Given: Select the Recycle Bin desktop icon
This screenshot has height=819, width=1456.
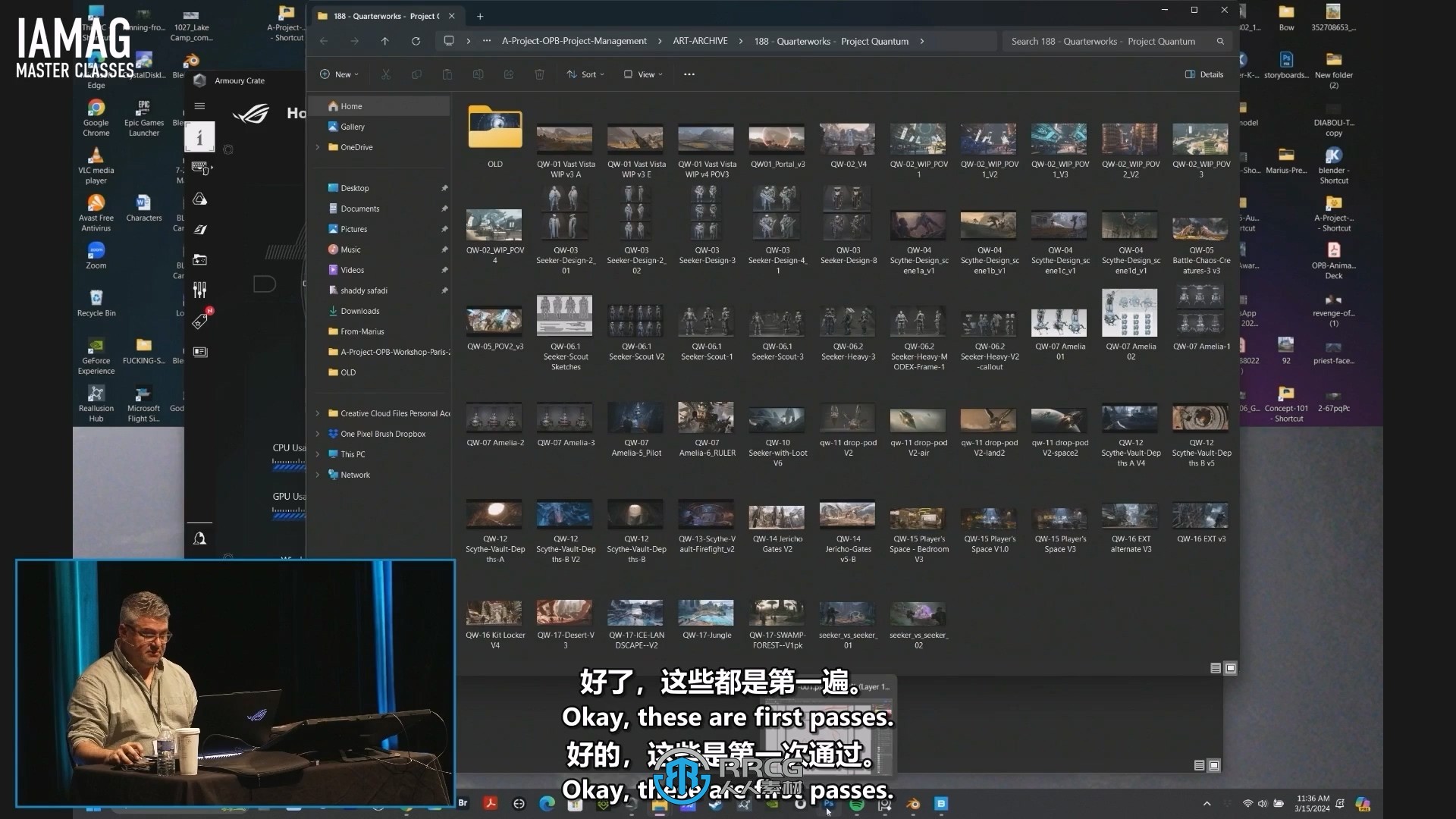Looking at the screenshot, I should pyautogui.click(x=96, y=303).
